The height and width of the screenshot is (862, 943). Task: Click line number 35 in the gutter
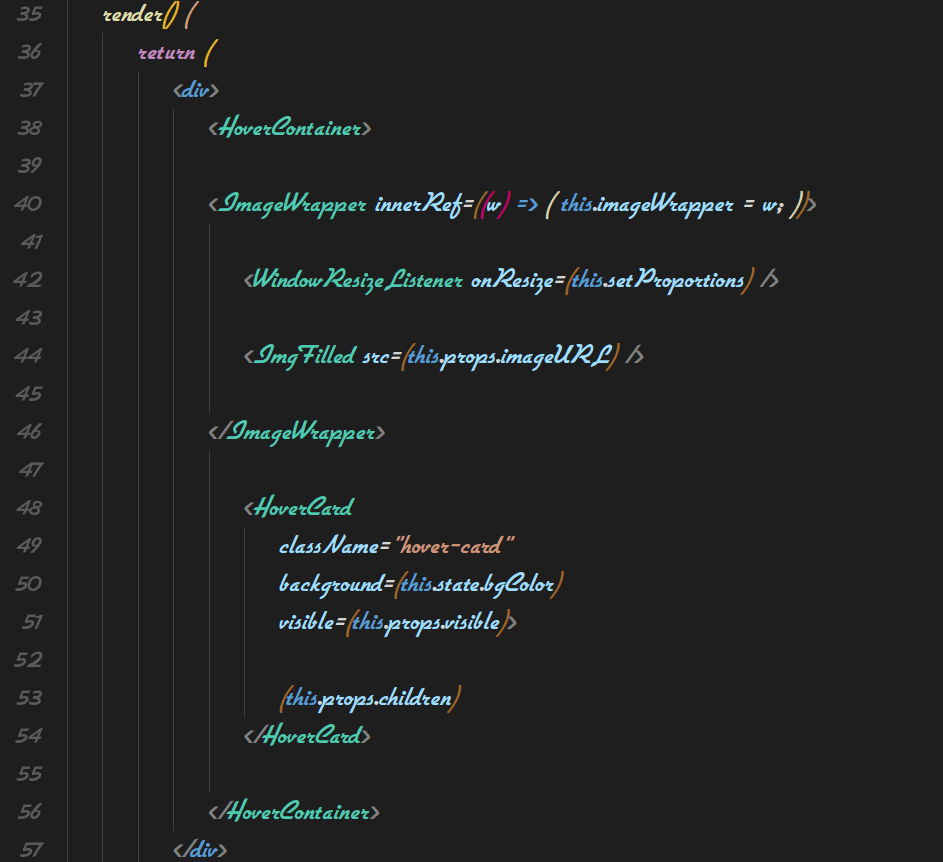click(29, 14)
